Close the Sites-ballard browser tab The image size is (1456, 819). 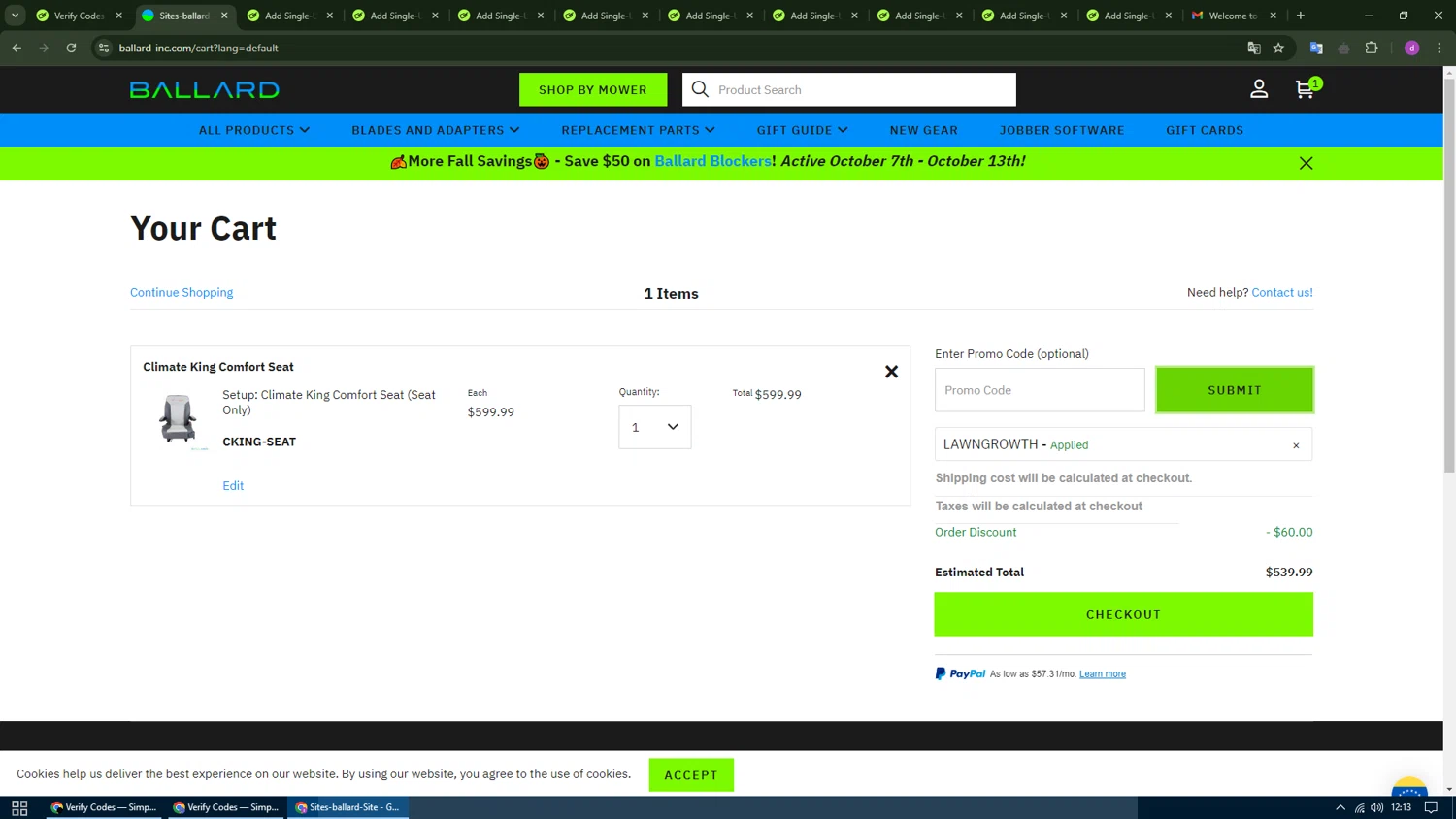[x=224, y=16]
